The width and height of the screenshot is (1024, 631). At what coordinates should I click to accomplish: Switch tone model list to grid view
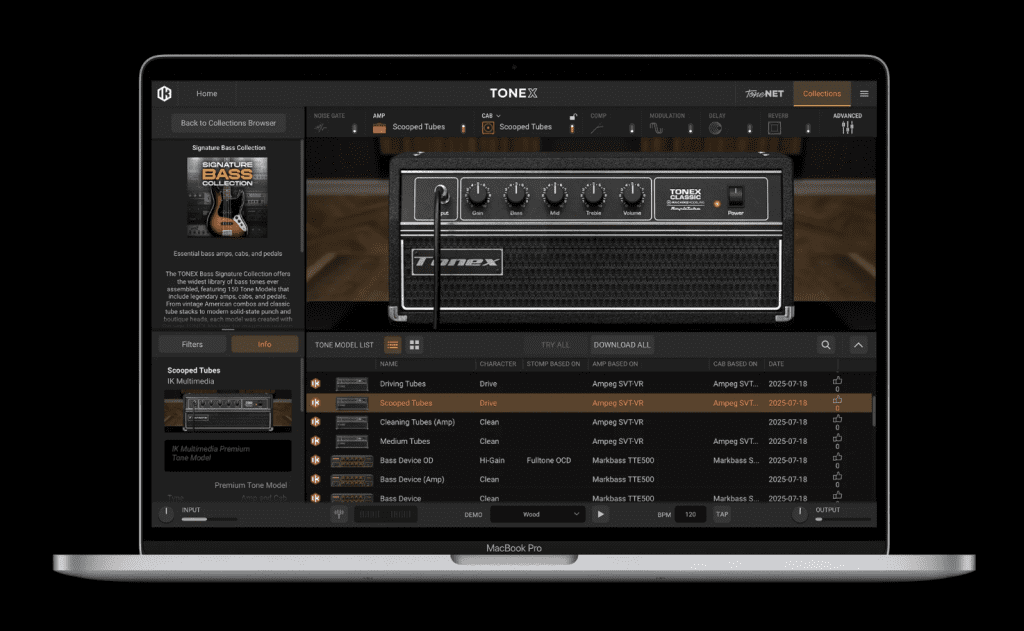[415, 345]
